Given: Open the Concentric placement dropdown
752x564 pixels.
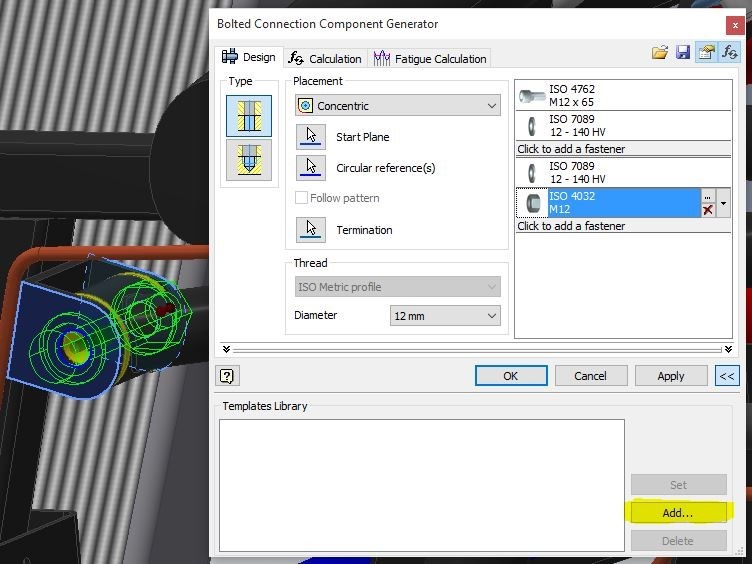Looking at the screenshot, I should 398,106.
